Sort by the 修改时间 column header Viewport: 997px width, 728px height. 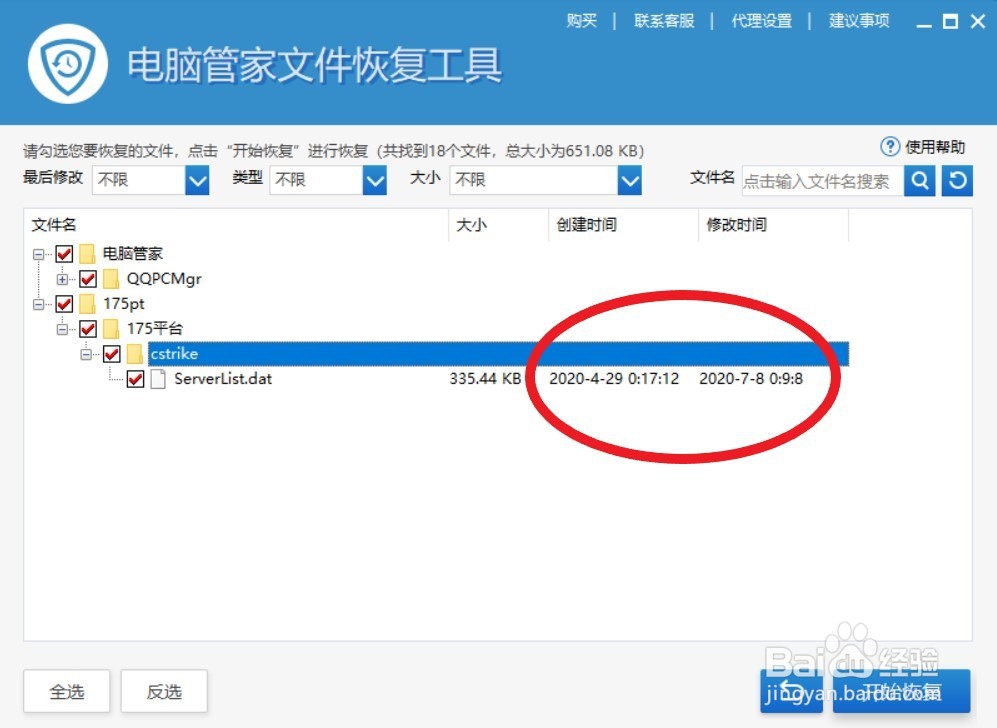pos(736,224)
